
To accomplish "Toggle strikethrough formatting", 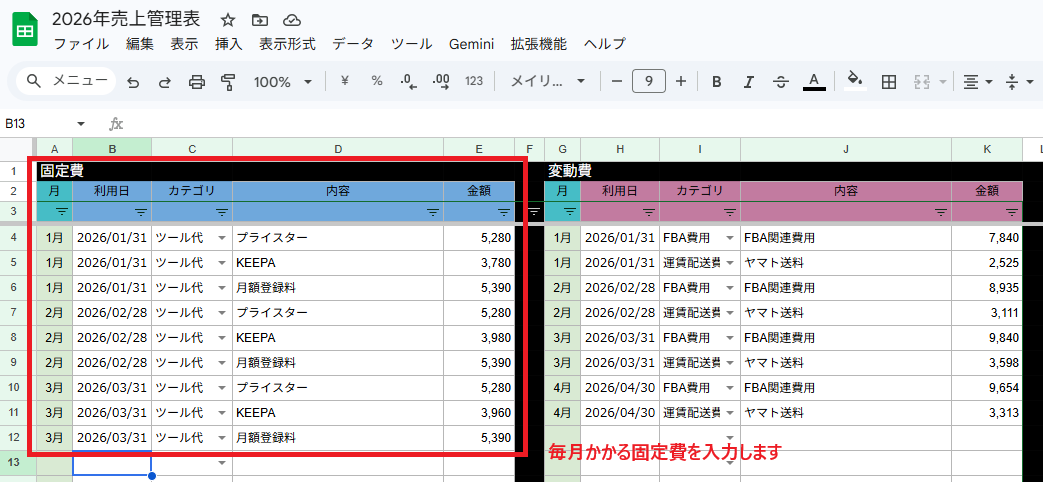I will [x=781, y=82].
